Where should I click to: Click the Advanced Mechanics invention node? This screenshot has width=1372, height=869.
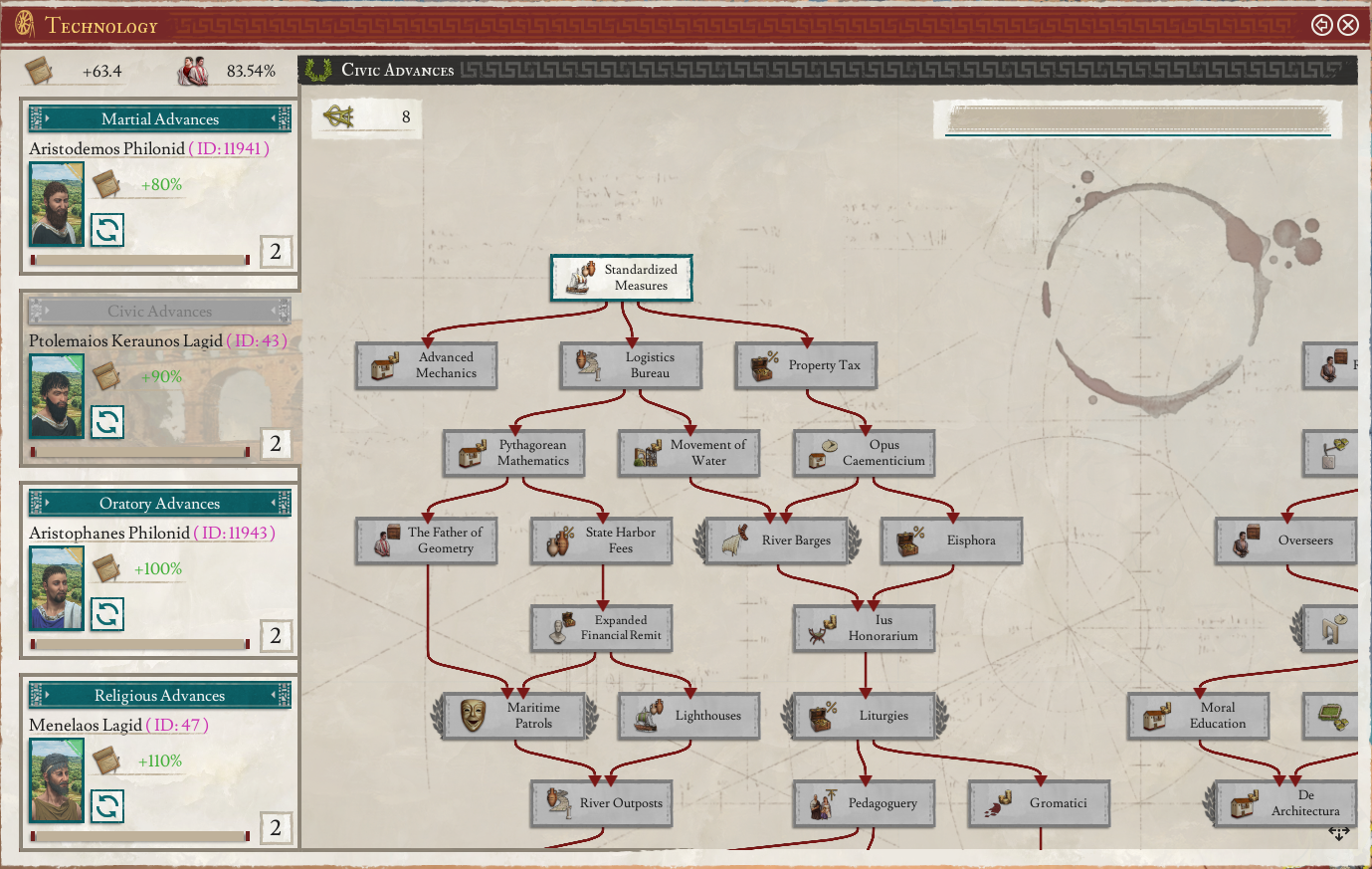coord(427,365)
